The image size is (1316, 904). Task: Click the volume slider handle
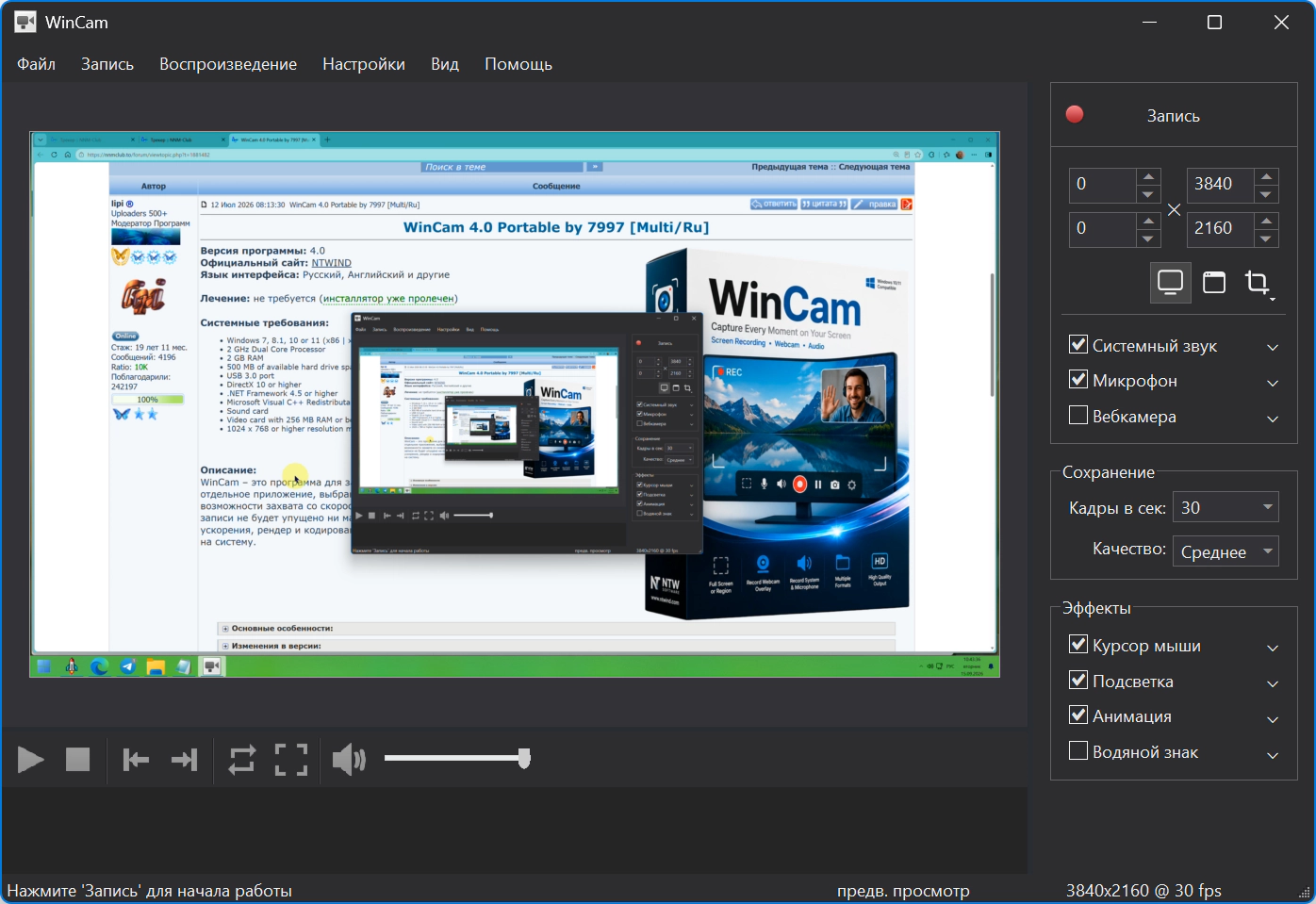point(524,758)
